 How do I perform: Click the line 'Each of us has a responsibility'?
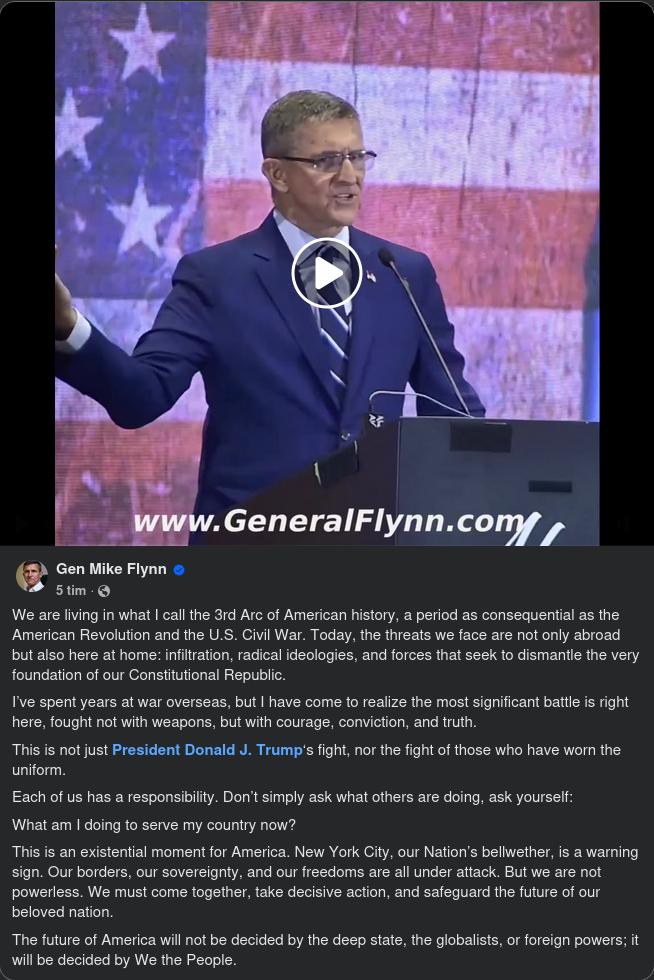click(292, 798)
